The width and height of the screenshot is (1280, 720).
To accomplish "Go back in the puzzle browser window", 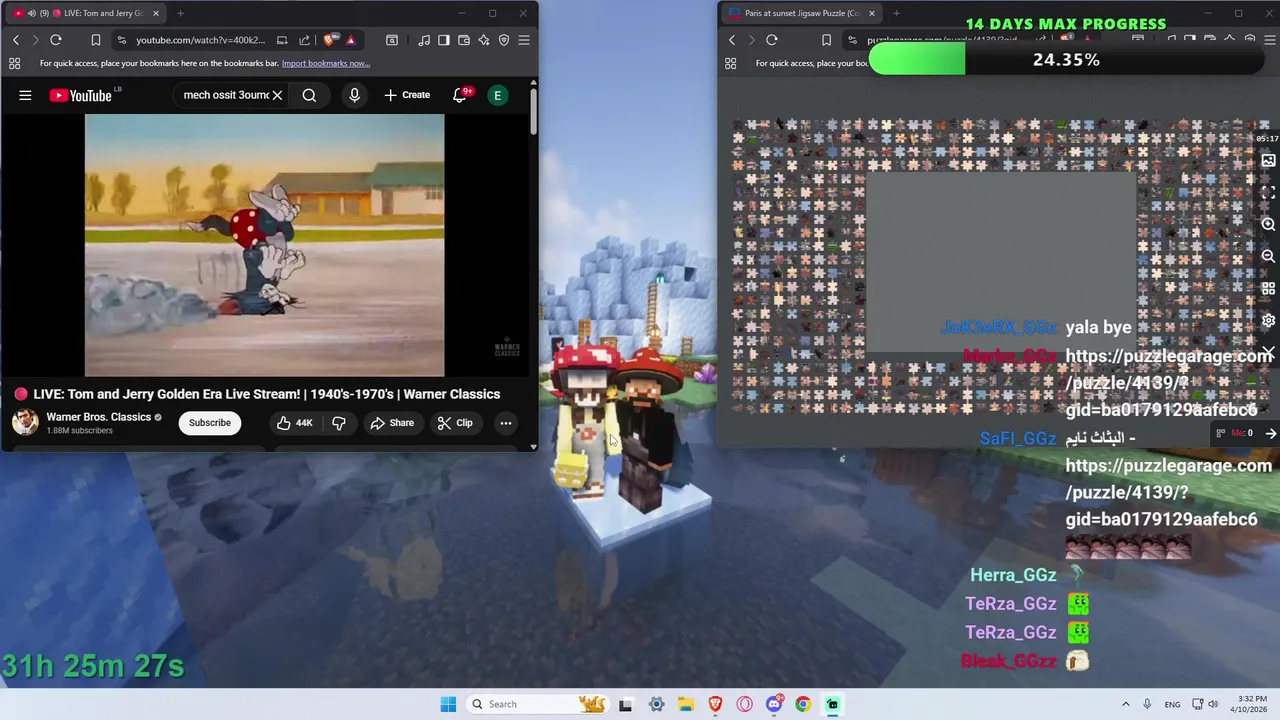I will [x=732, y=40].
